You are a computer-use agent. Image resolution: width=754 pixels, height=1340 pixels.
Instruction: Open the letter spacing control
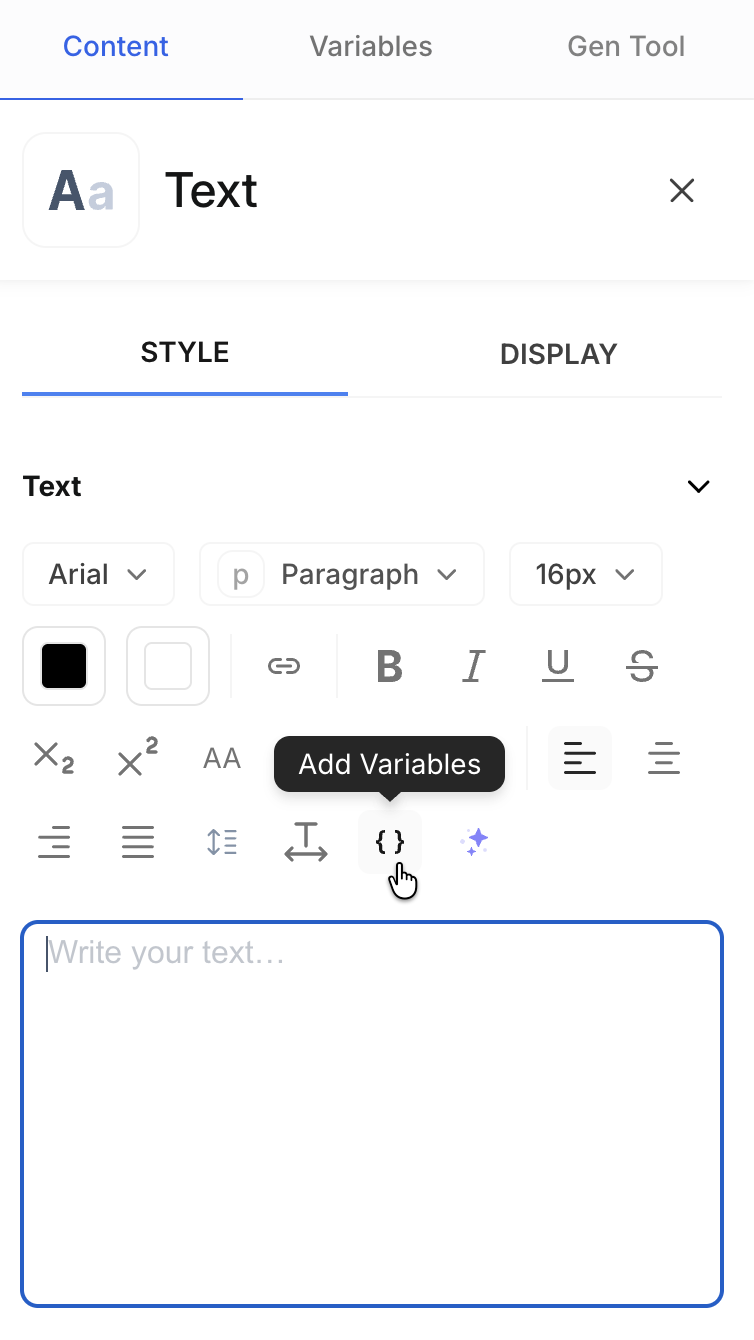click(305, 842)
